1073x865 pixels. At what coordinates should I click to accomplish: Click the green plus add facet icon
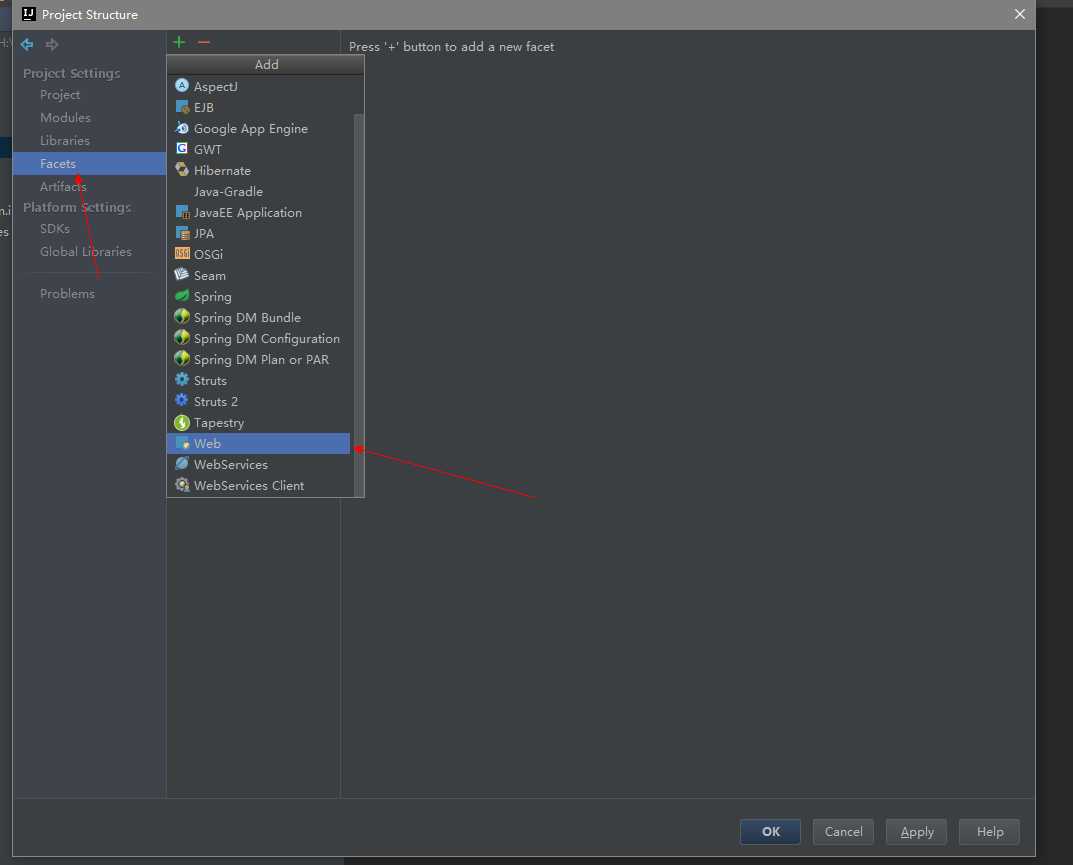179,42
